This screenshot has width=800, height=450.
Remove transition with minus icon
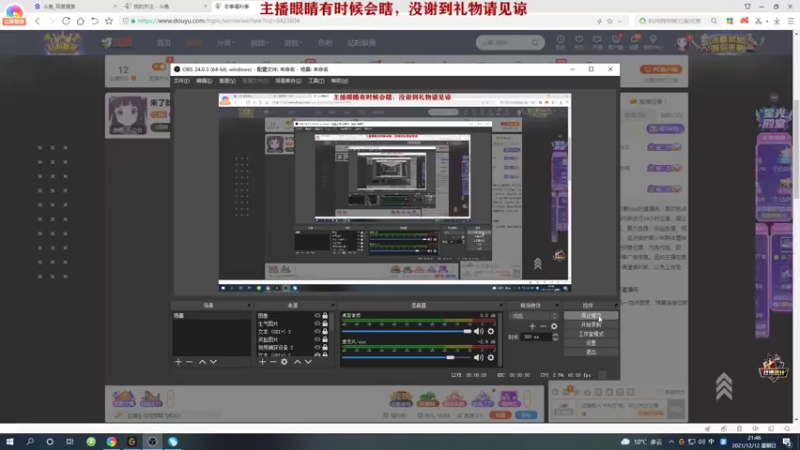pyautogui.click(x=543, y=326)
